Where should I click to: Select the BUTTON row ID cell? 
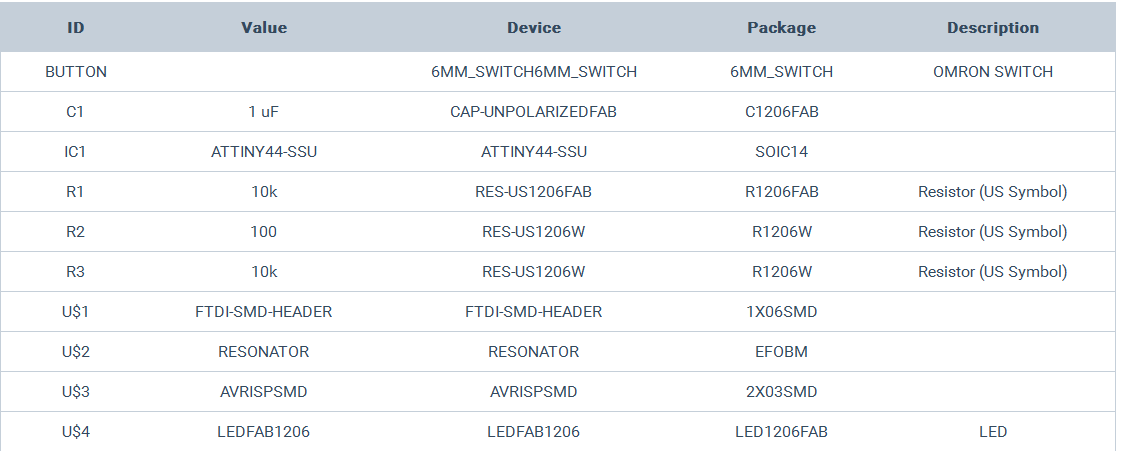(x=76, y=72)
